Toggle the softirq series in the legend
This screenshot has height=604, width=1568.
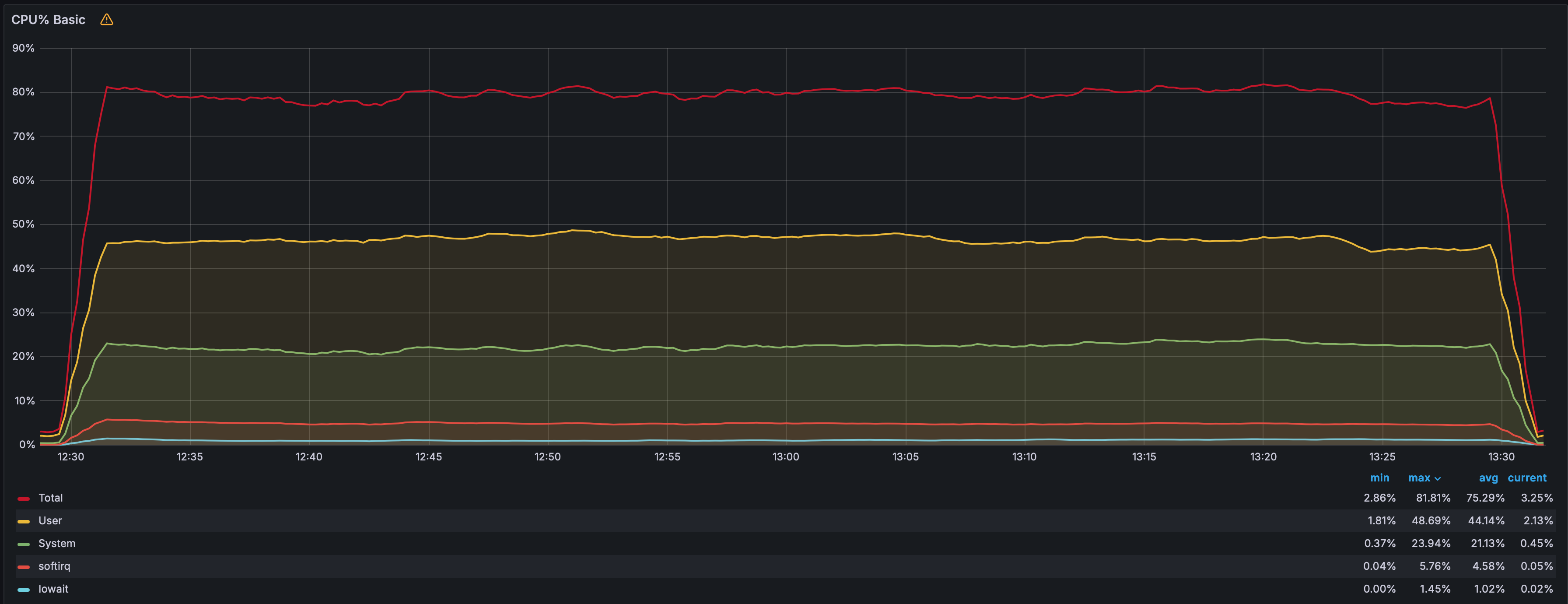54,566
